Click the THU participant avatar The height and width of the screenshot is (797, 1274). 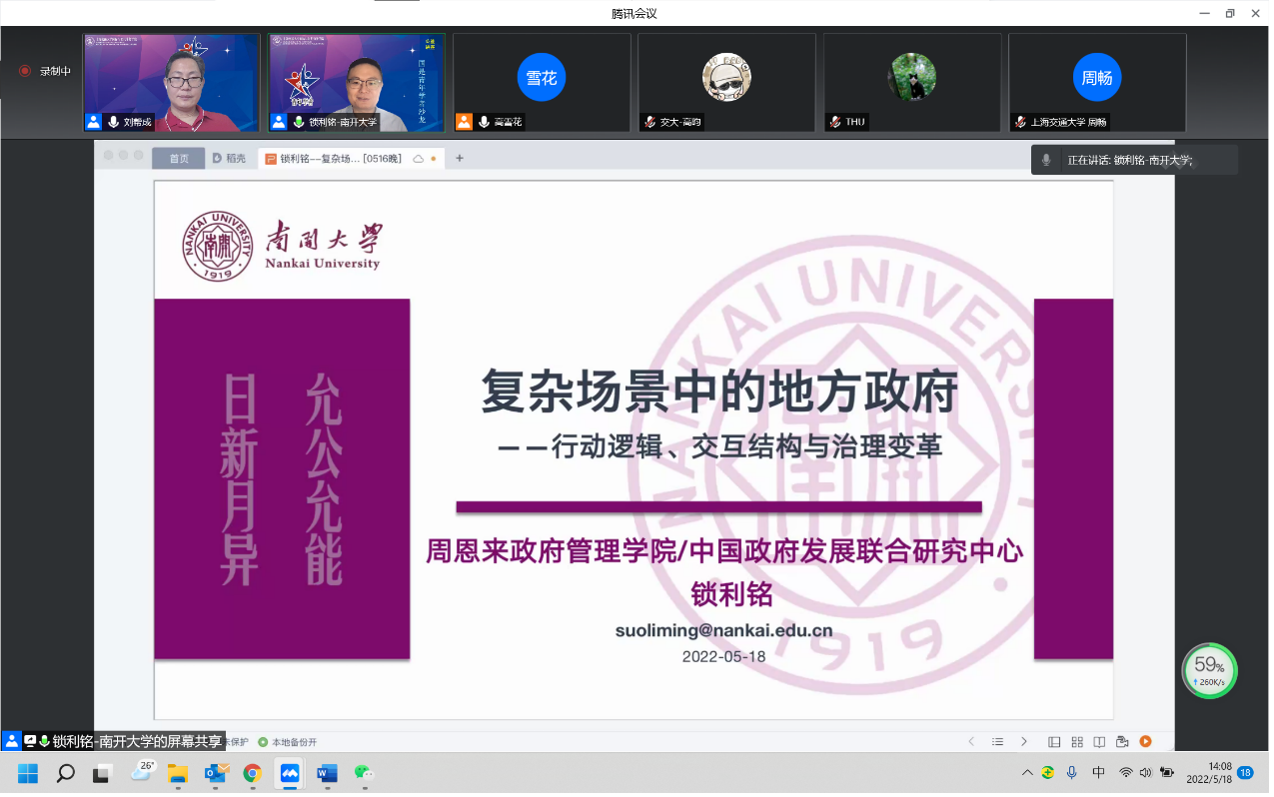click(x=912, y=77)
